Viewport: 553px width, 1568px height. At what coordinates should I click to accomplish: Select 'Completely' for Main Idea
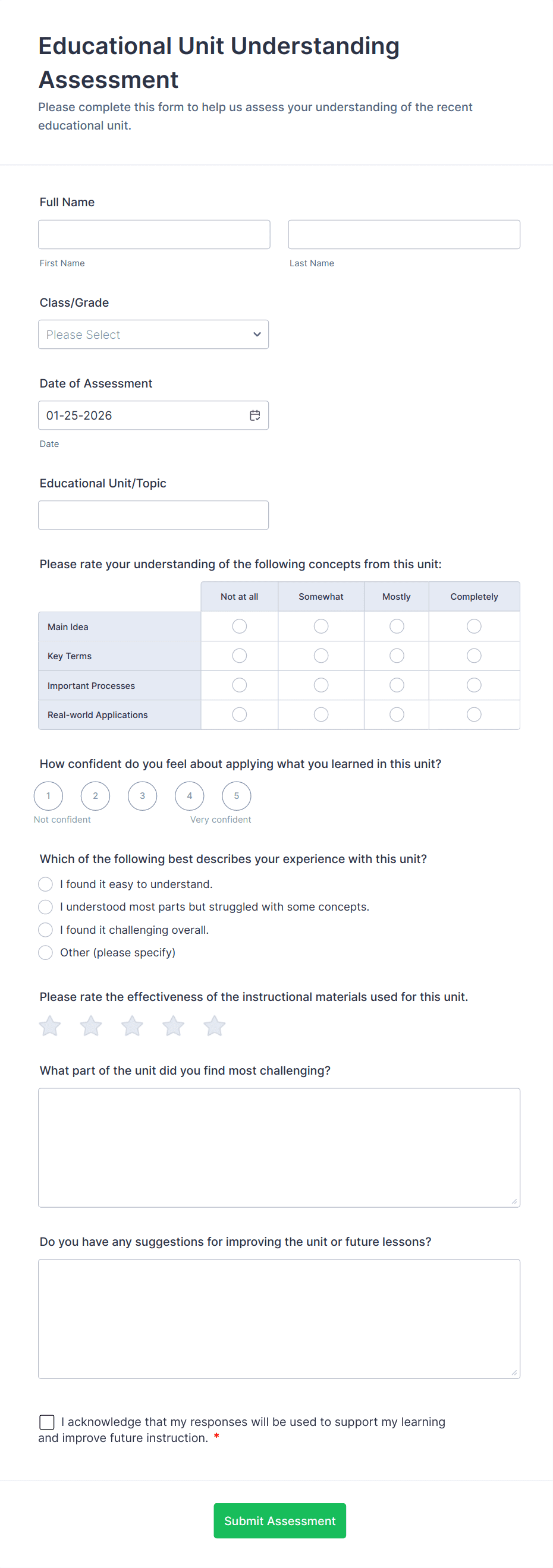(474, 626)
